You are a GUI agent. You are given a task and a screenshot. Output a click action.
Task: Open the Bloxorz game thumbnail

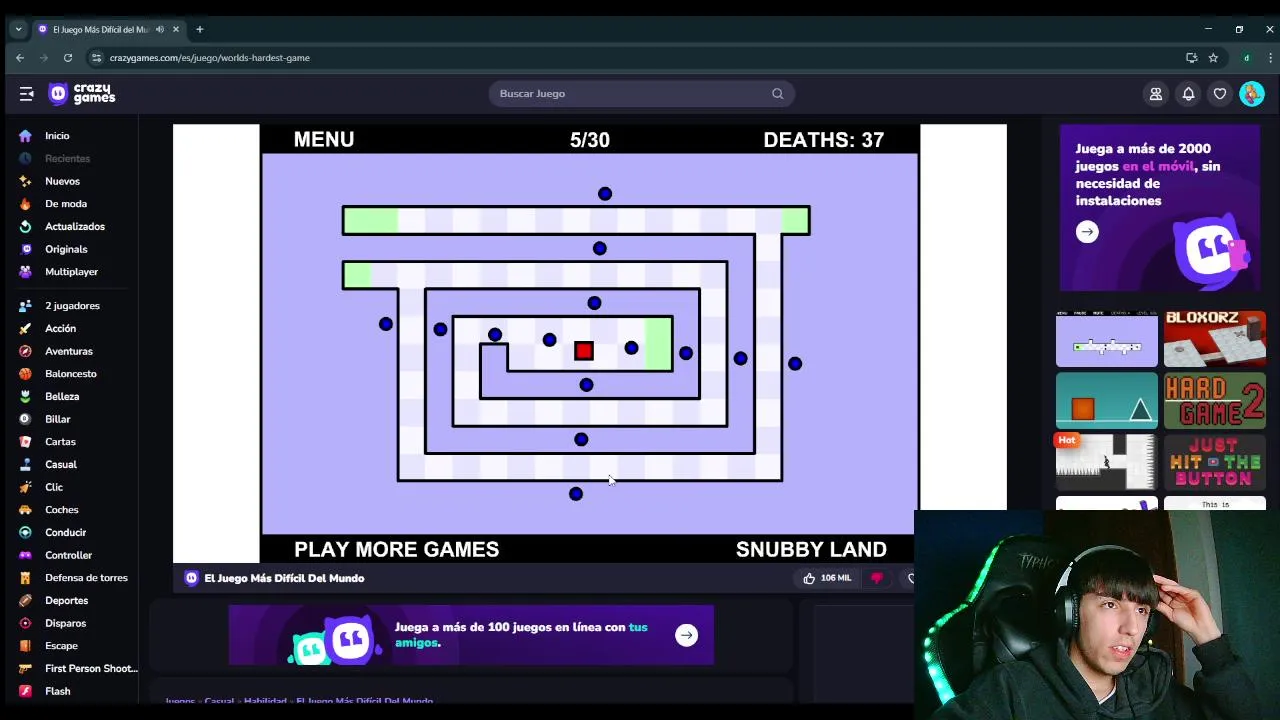[x=1215, y=339]
